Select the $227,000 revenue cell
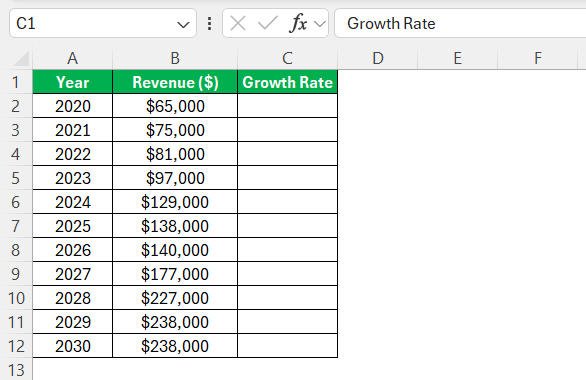Image resolution: width=586 pixels, height=380 pixels. tap(175, 298)
